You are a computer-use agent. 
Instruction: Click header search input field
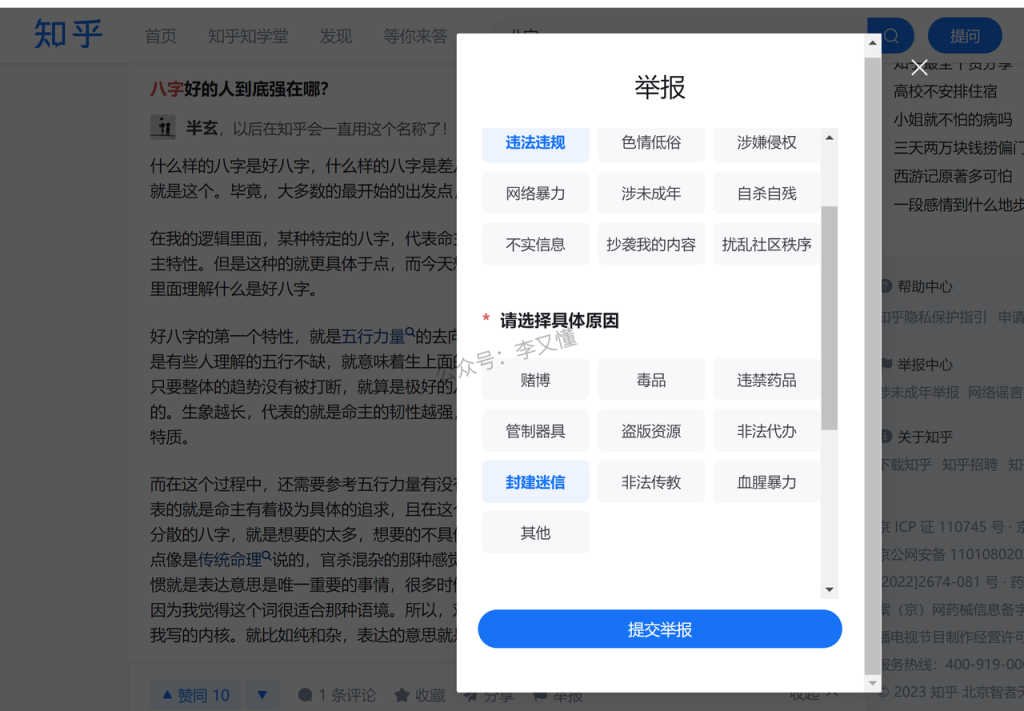[x=679, y=26]
